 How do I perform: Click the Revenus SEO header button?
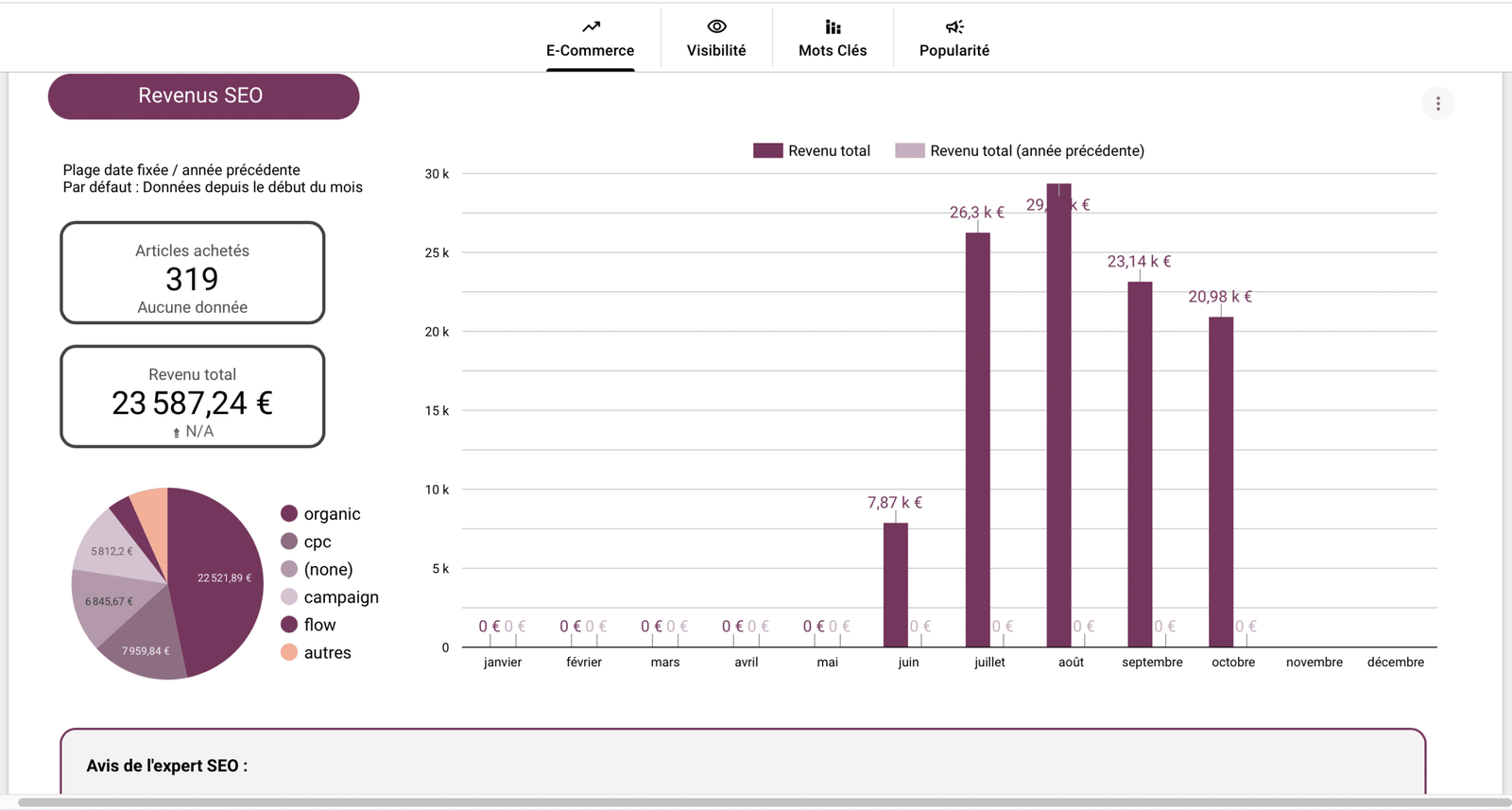pyautogui.click(x=203, y=96)
